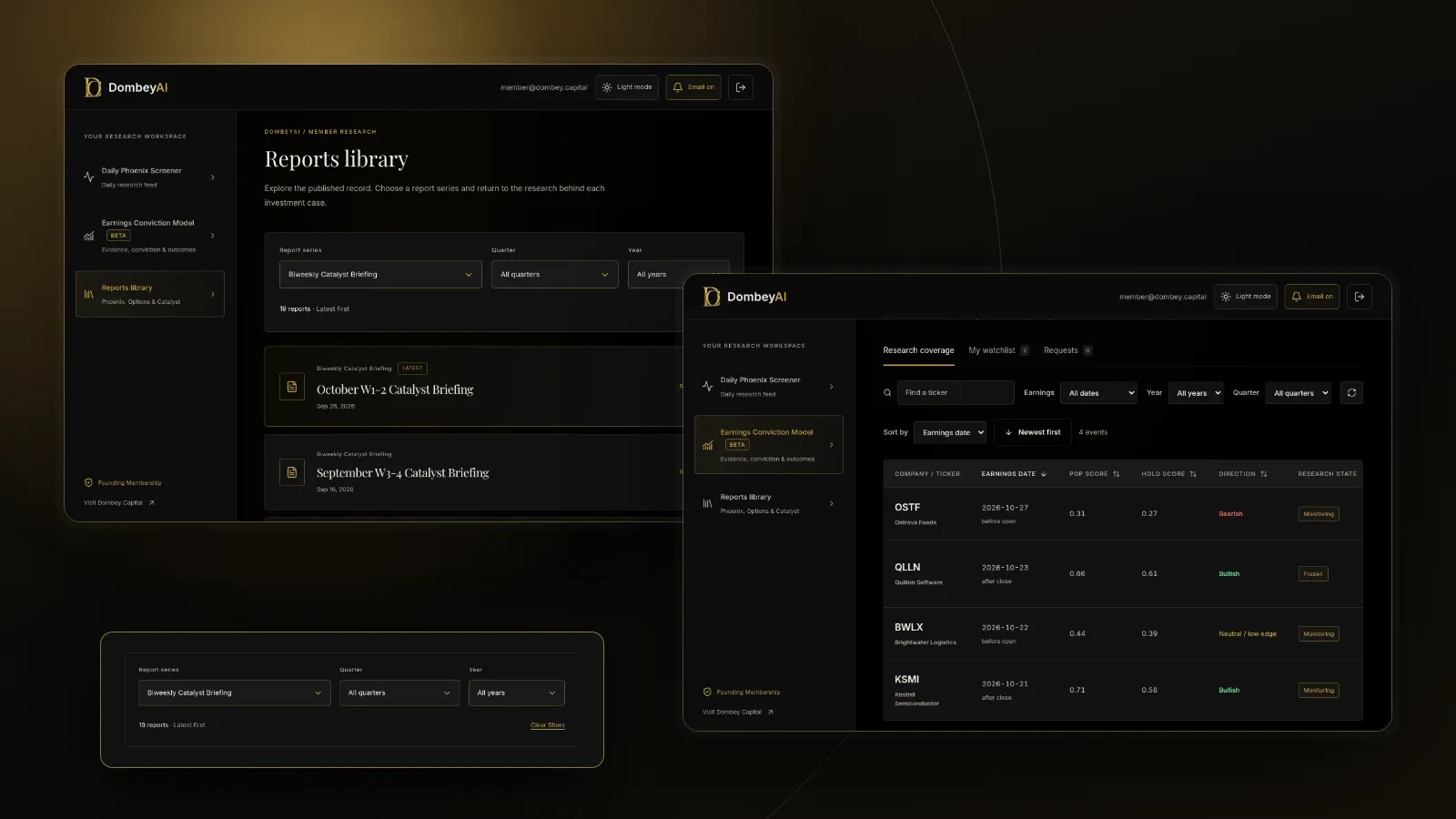Toggle Email on in the Research coverage window
This screenshot has width=1456, height=819.
(1312, 297)
